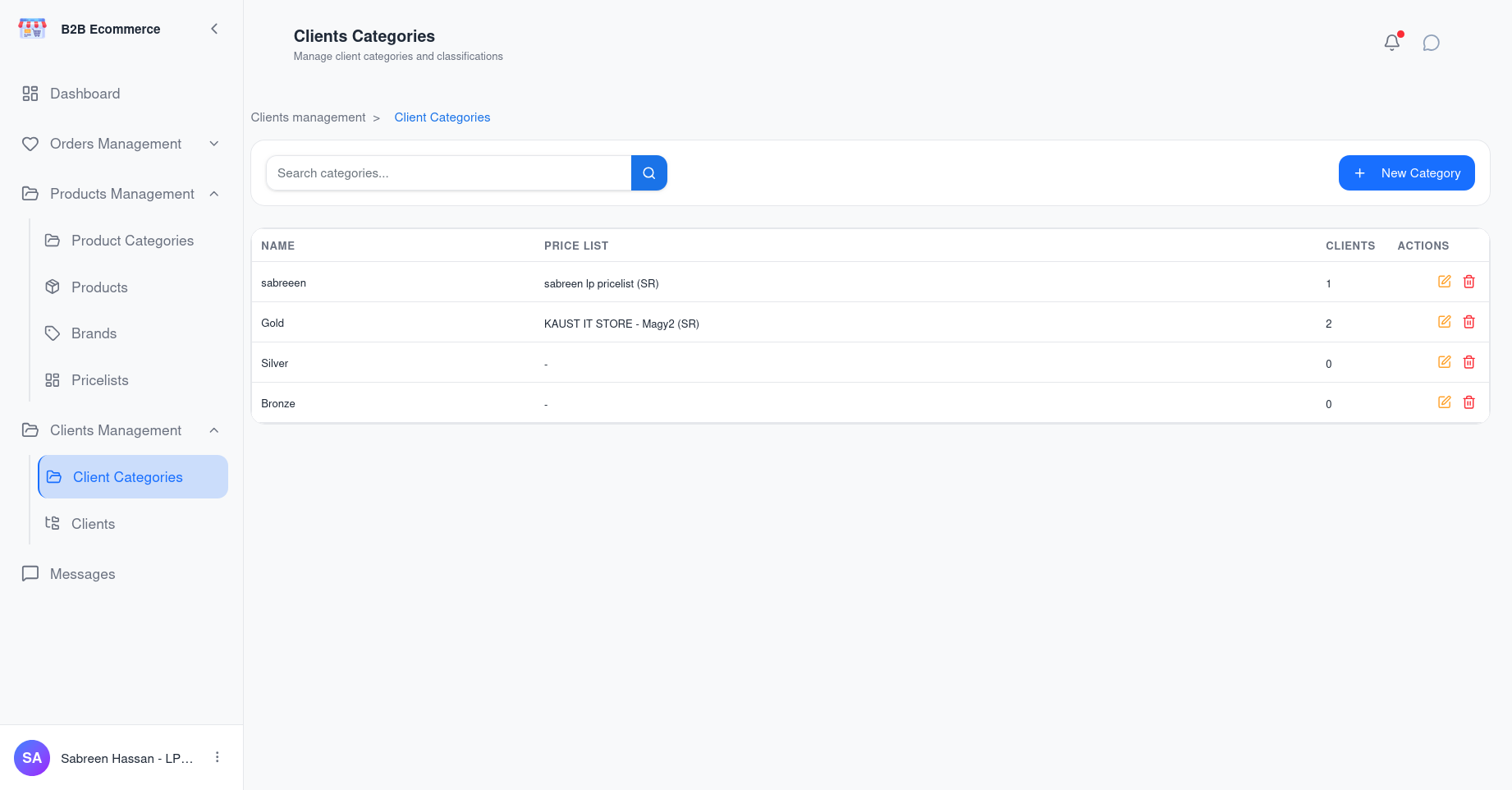Create a New Category
This screenshot has height=790, width=1512.
(1407, 173)
